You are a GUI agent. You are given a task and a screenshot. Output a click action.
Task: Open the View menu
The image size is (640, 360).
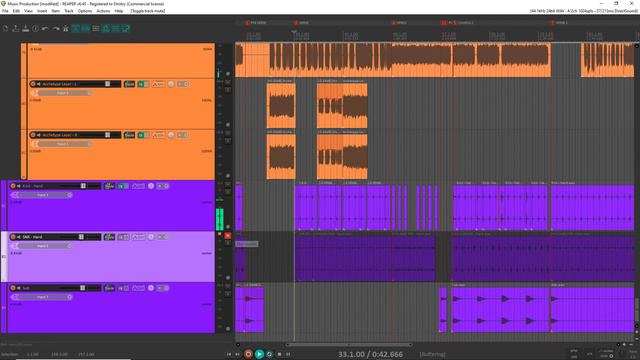pos(28,11)
